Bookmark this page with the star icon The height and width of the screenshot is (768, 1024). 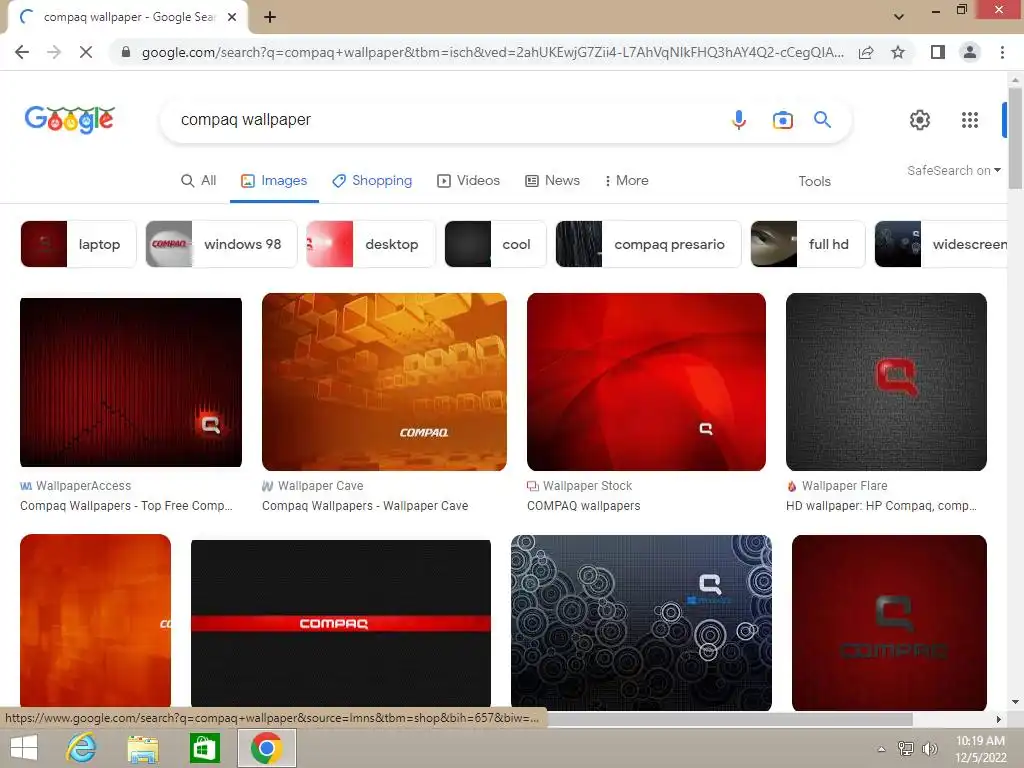(x=898, y=52)
